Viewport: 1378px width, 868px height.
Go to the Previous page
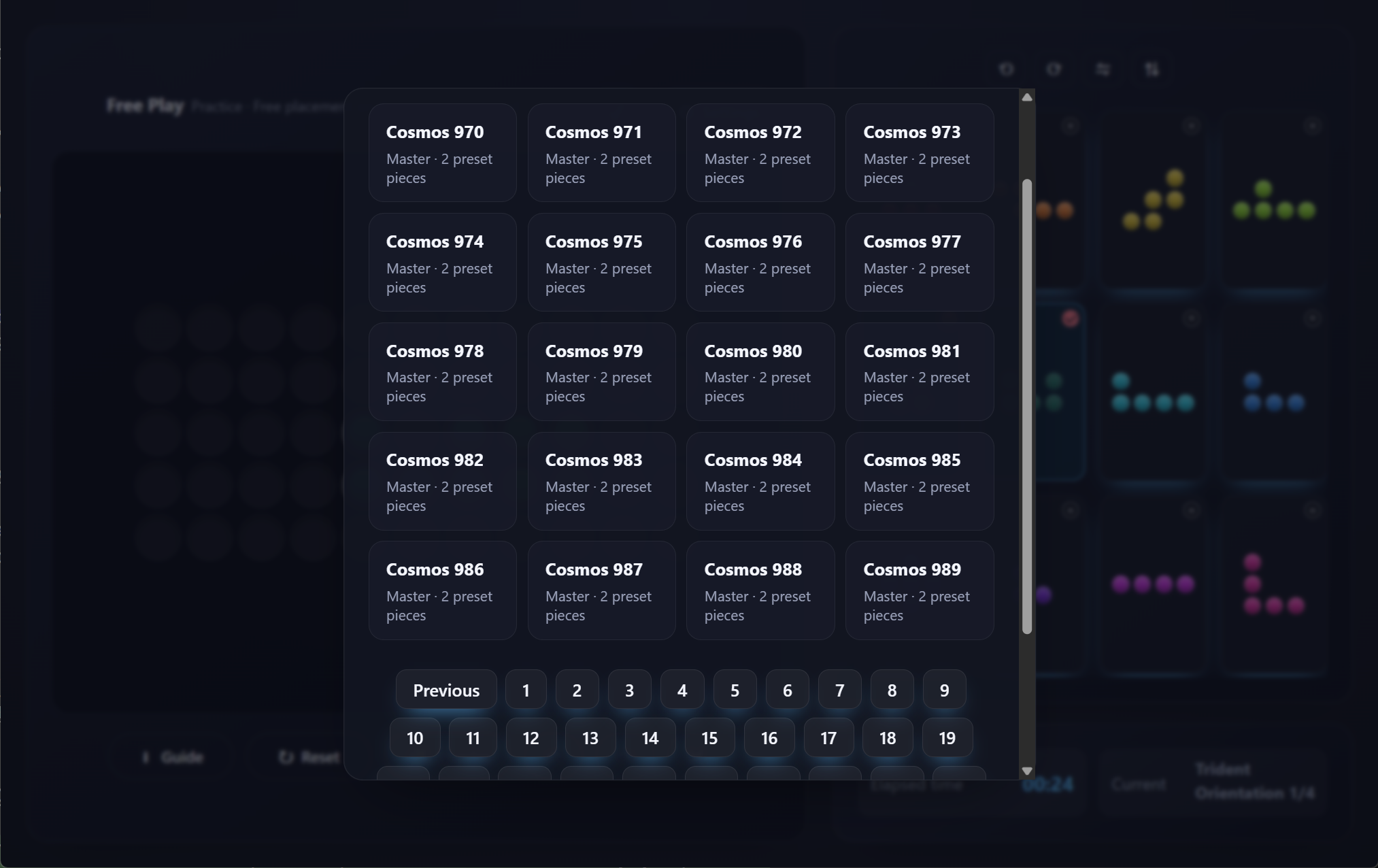pyautogui.click(x=446, y=690)
